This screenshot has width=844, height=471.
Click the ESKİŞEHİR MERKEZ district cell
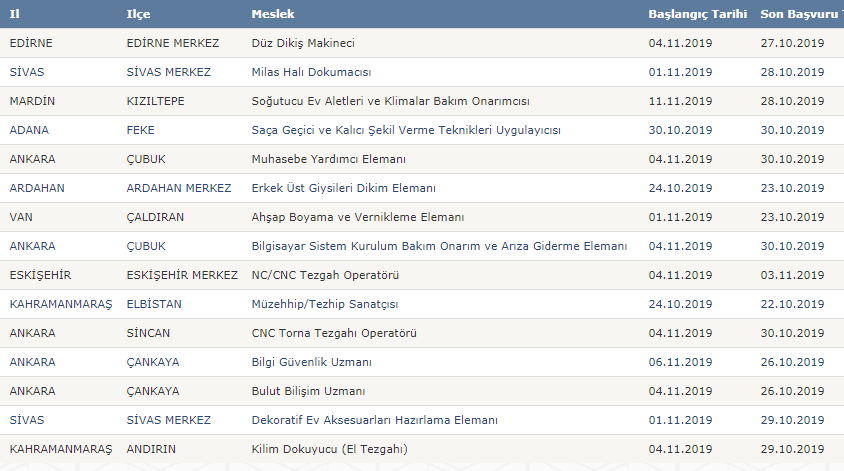tap(182, 276)
